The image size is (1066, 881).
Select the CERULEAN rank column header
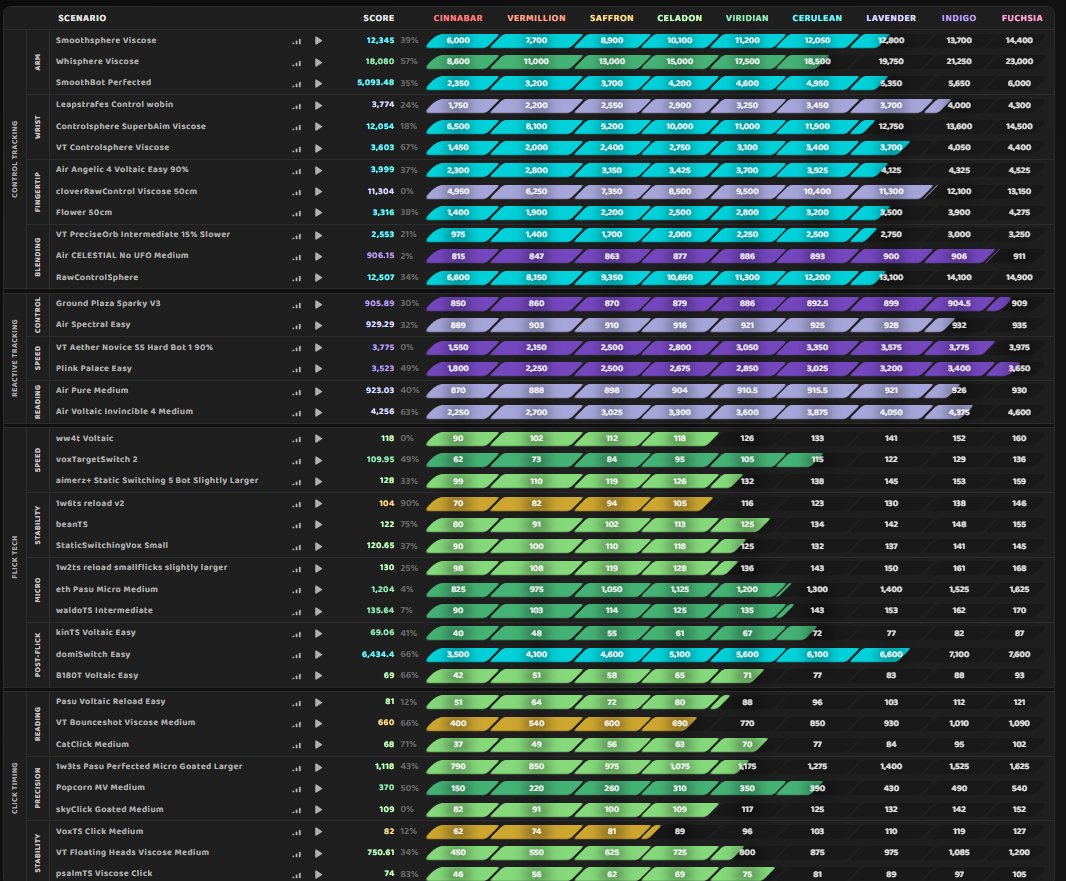click(x=817, y=18)
